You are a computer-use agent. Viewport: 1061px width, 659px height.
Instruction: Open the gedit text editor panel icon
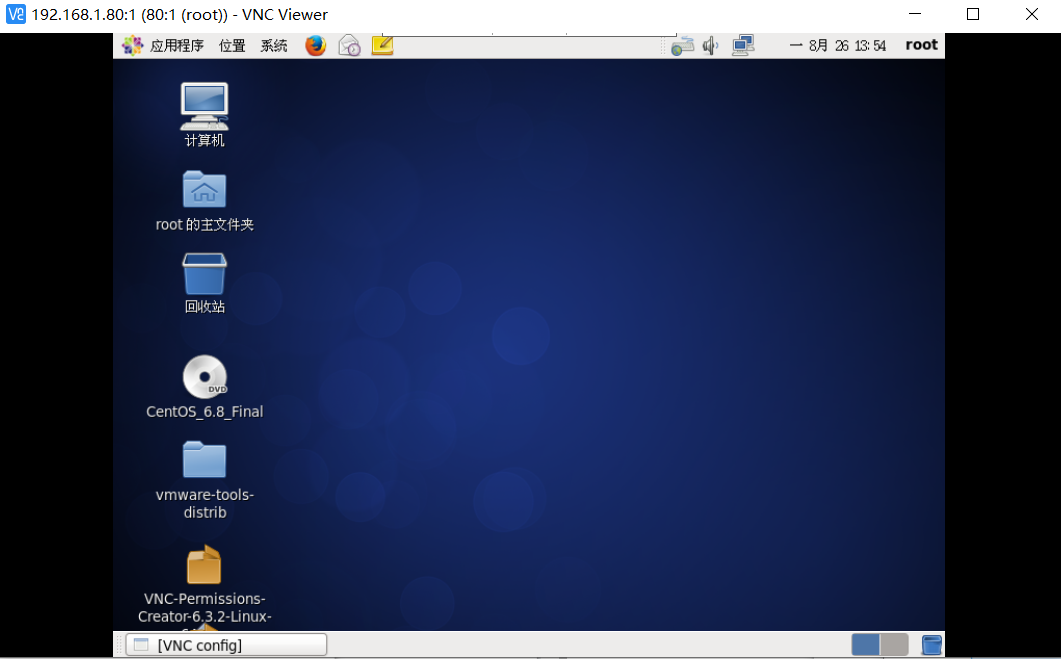(x=381, y=45)
